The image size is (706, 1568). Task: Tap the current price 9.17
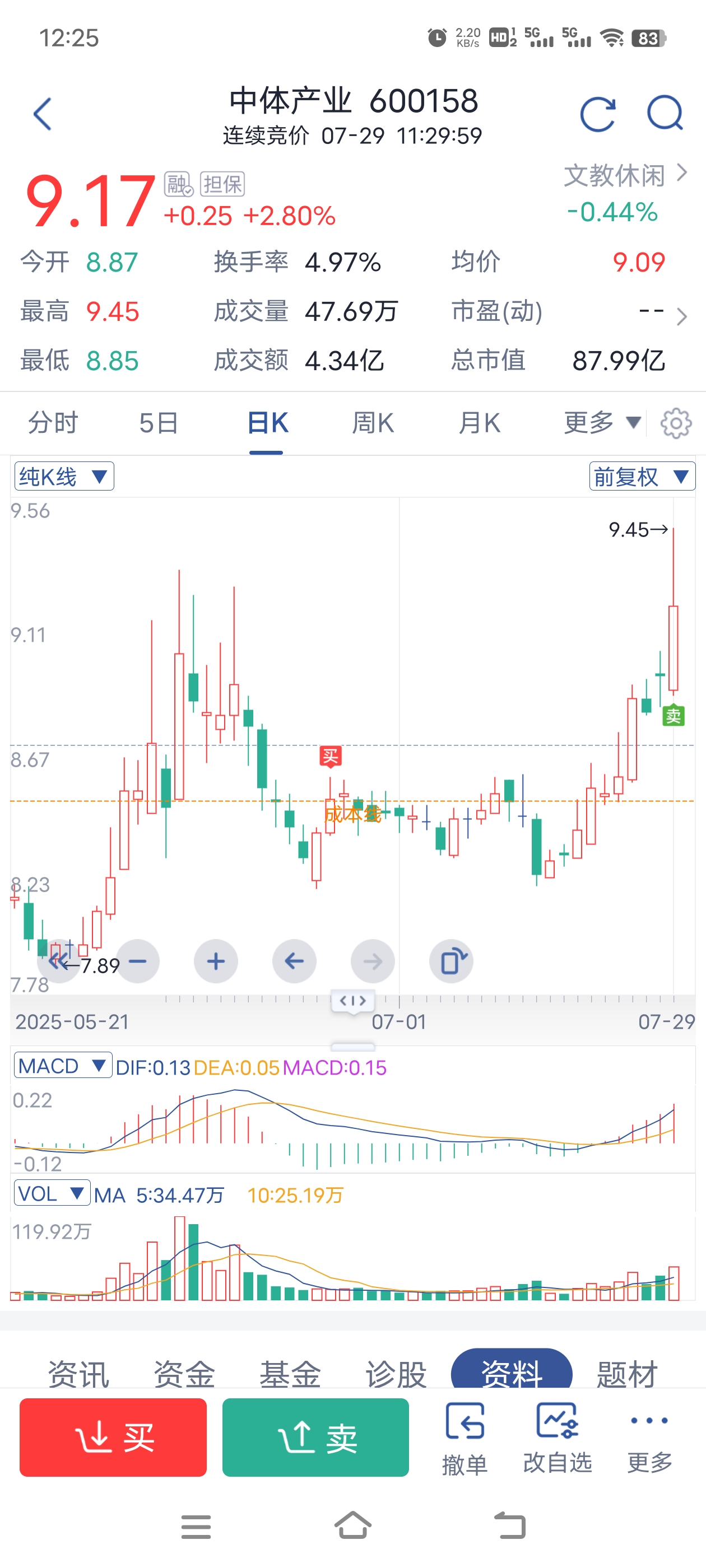click(90, 200)
